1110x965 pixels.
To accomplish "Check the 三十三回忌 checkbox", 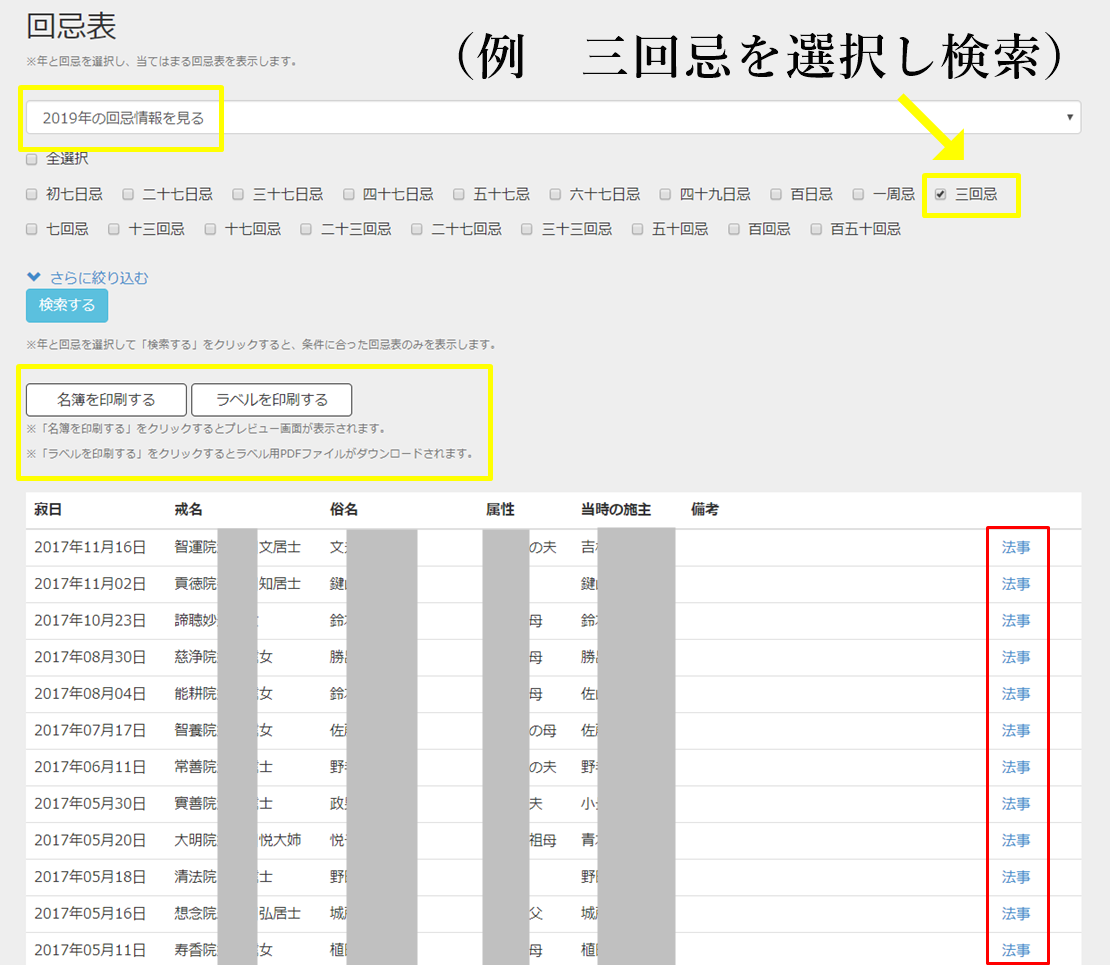I will coord(527,228).
